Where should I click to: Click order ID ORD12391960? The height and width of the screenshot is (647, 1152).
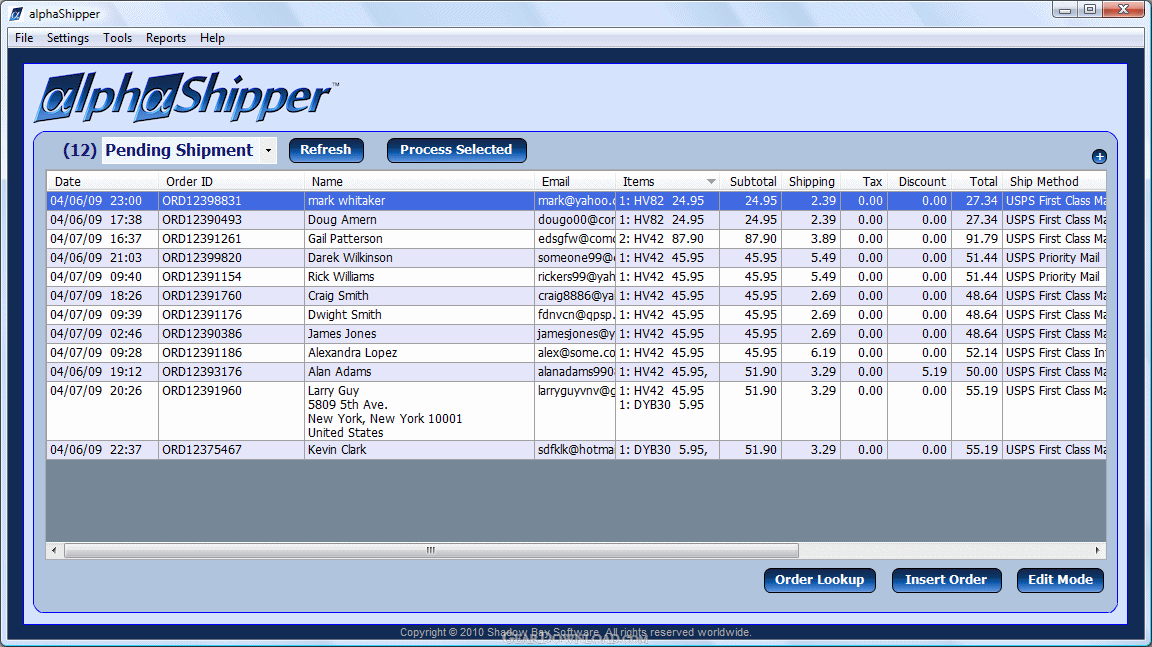[202, 391]
